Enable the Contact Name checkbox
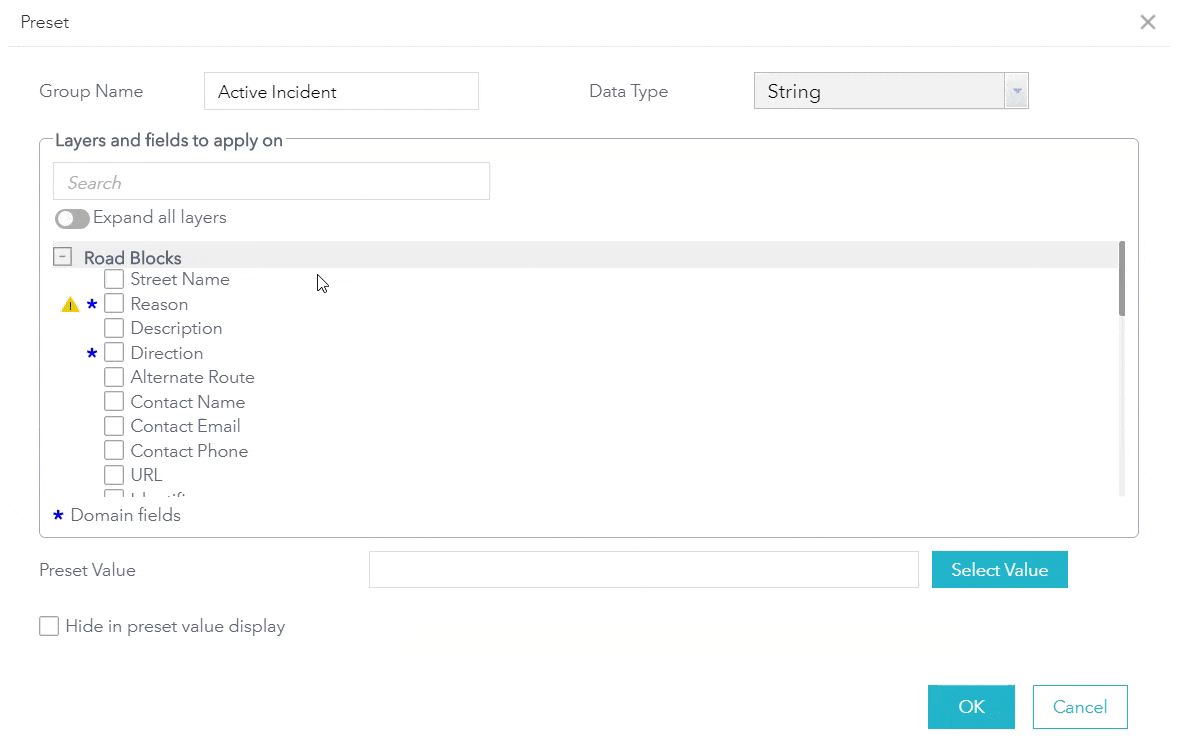This screenshot has height=744, width=1178. pos(114,402)
